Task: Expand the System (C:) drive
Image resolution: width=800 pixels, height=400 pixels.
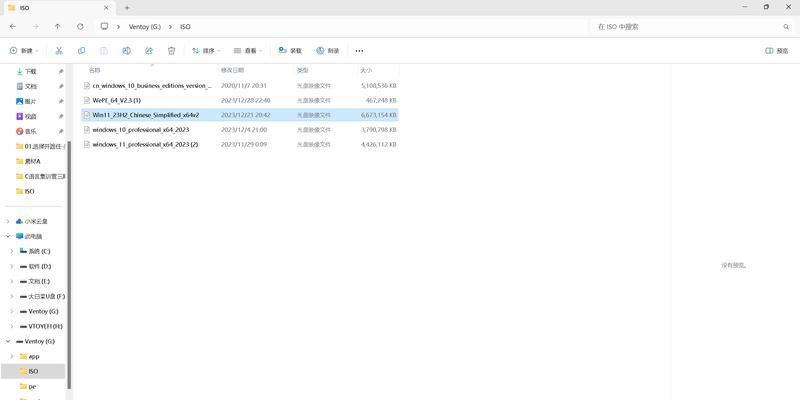Action: point(12,252)
